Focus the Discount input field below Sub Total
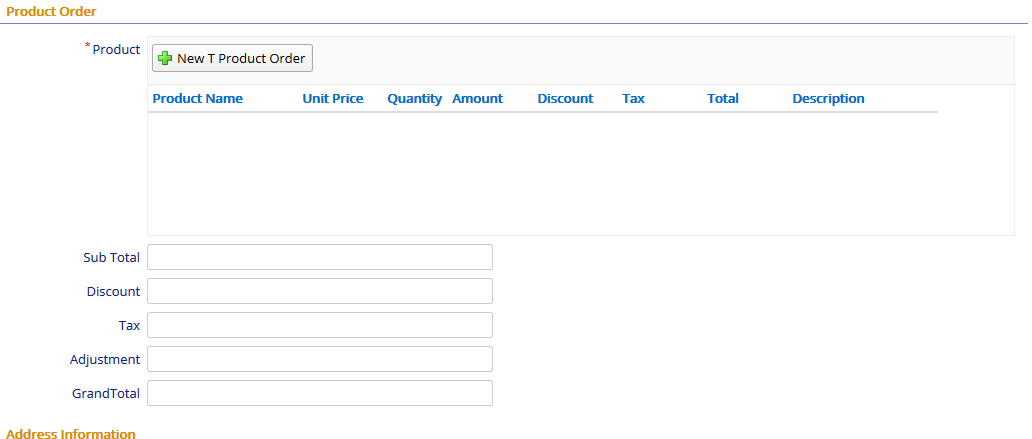 coord(320,291)
